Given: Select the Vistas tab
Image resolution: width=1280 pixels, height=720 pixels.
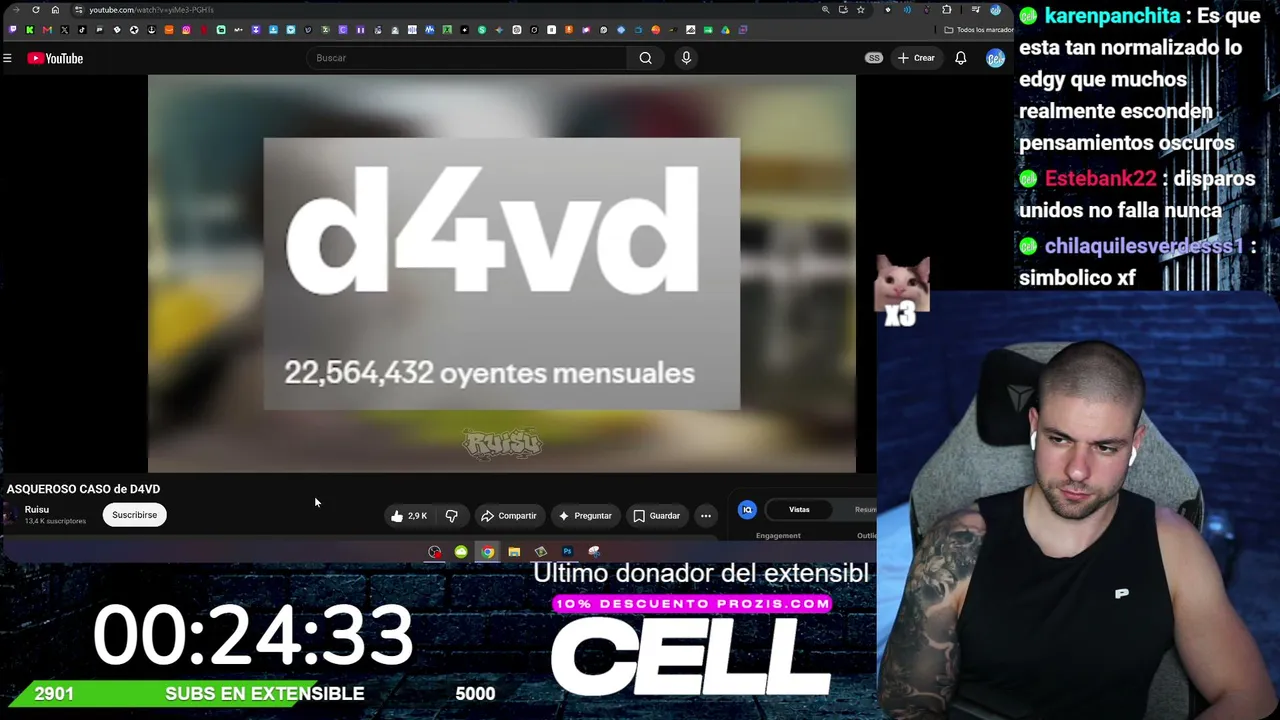Looking at the screenshot, I should (x=799, y=510).
